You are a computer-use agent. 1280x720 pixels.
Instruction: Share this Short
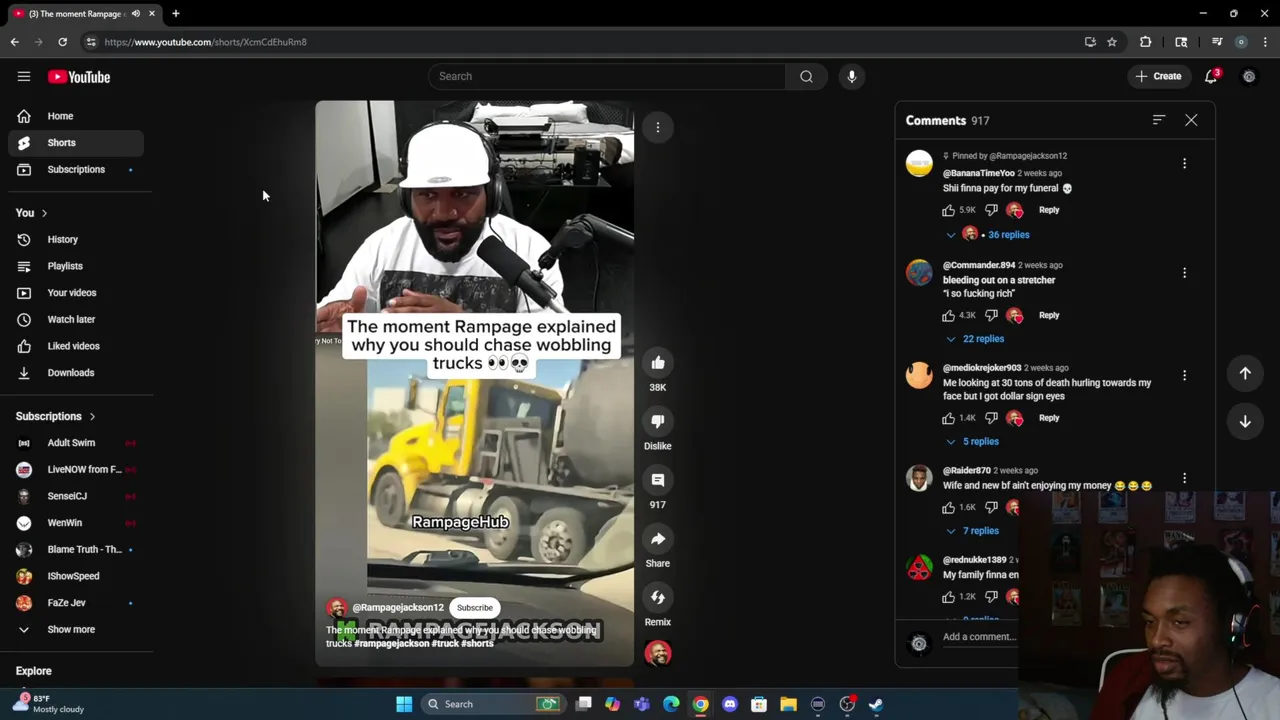coord(658,539)
